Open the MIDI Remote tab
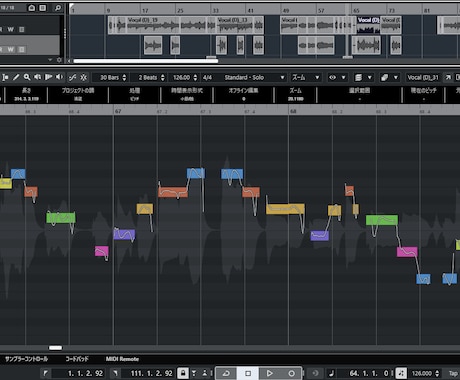 (122, 359)
